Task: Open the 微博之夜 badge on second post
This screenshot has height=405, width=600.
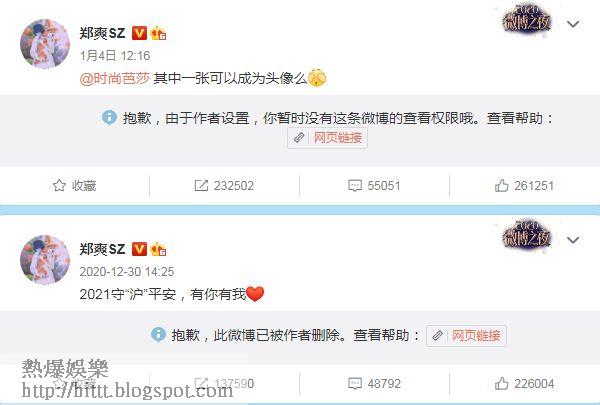Action: pos(527,235)
